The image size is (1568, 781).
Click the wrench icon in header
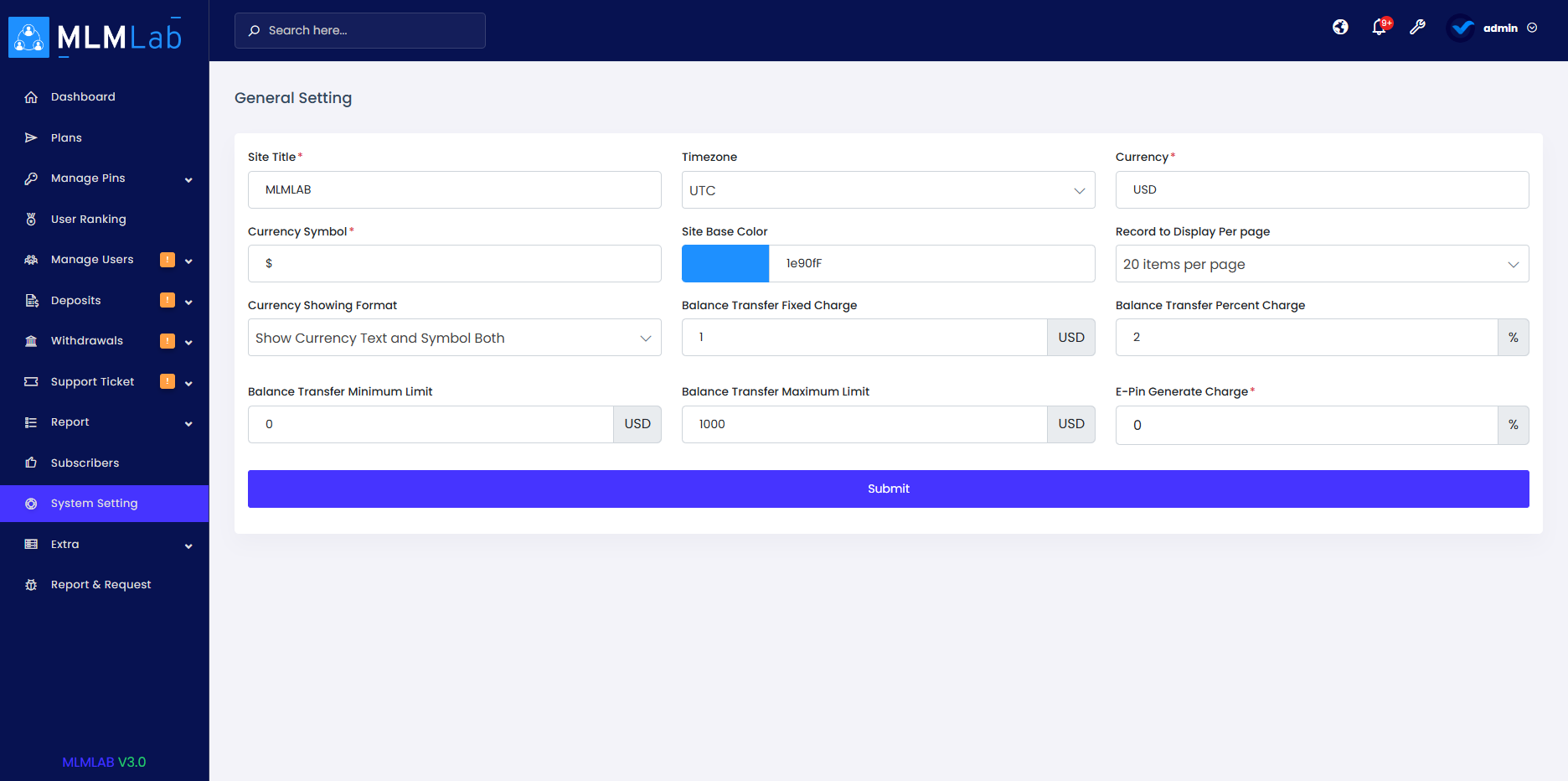(x=1417, y=27)
